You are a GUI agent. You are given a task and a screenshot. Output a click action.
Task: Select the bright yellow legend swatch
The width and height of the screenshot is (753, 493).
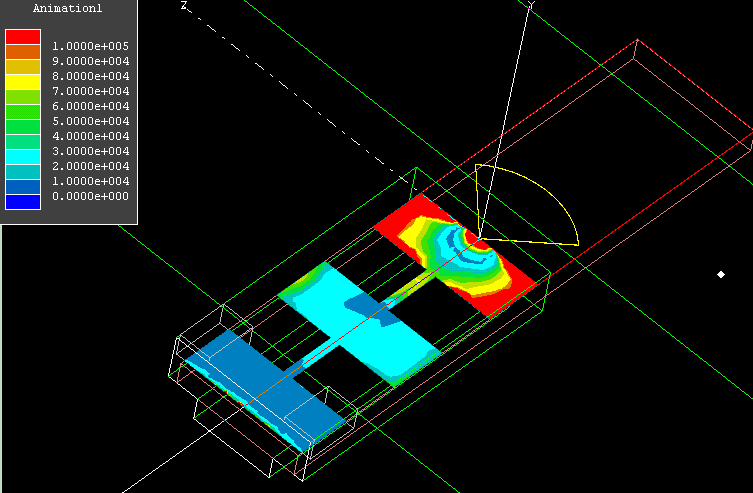tap(23, 82)
